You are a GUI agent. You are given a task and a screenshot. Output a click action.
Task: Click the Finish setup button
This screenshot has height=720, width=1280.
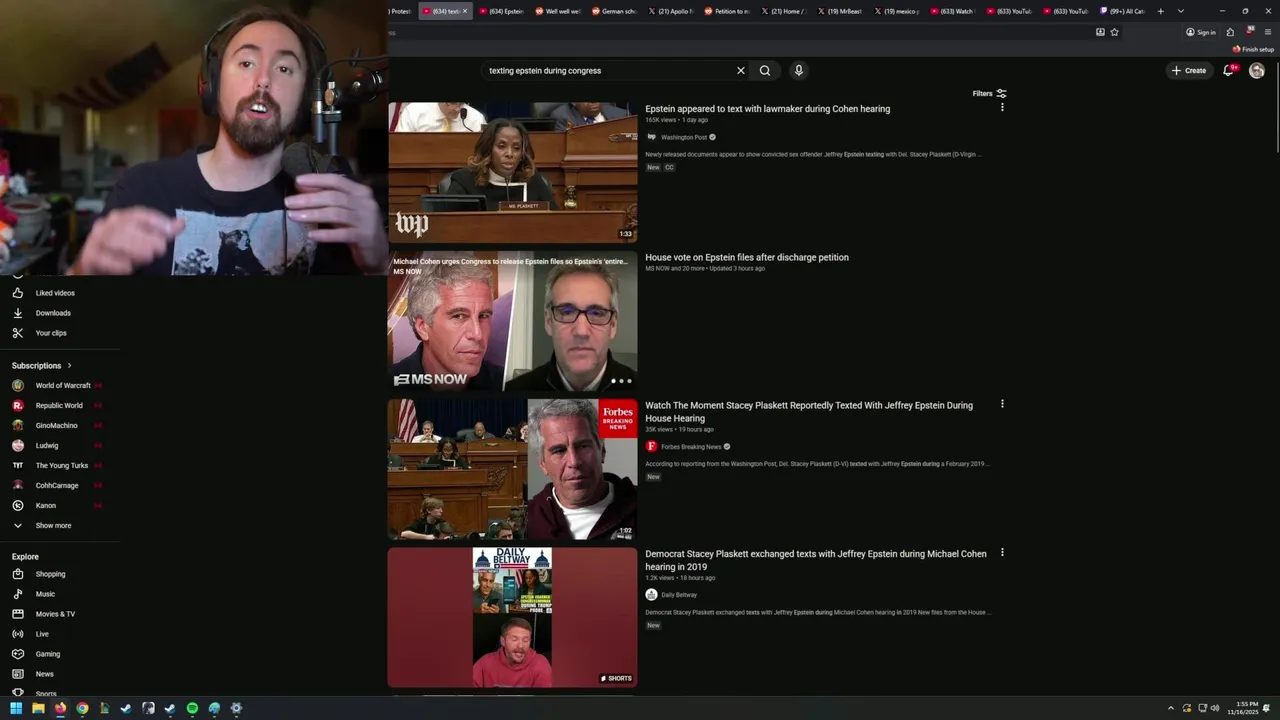1254,49
